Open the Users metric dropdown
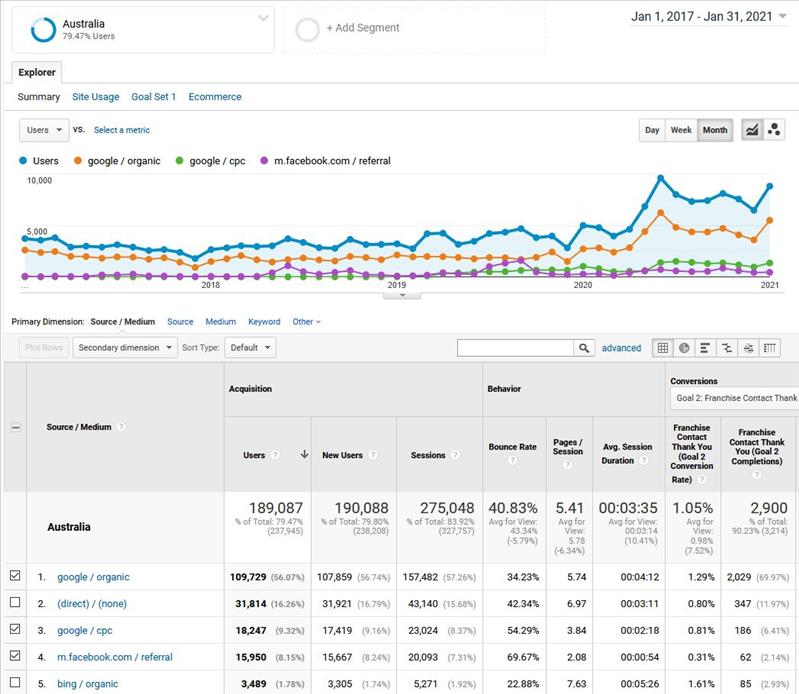799x694 pixels. click(44, 130)
